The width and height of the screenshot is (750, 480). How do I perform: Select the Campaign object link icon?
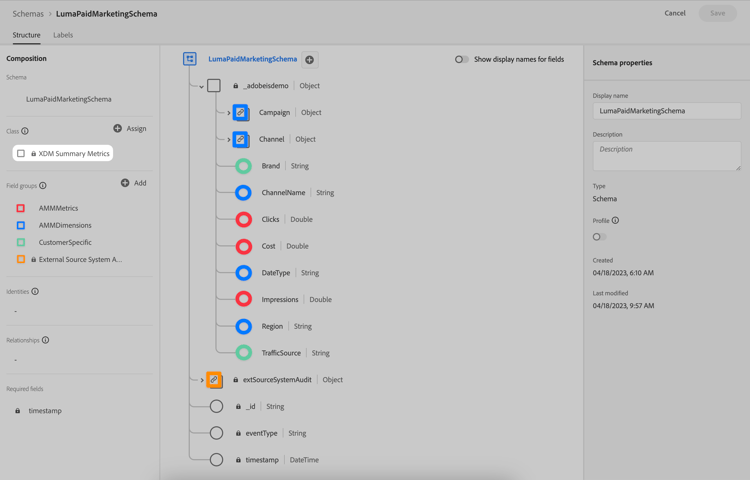click(x=241, y=112)
